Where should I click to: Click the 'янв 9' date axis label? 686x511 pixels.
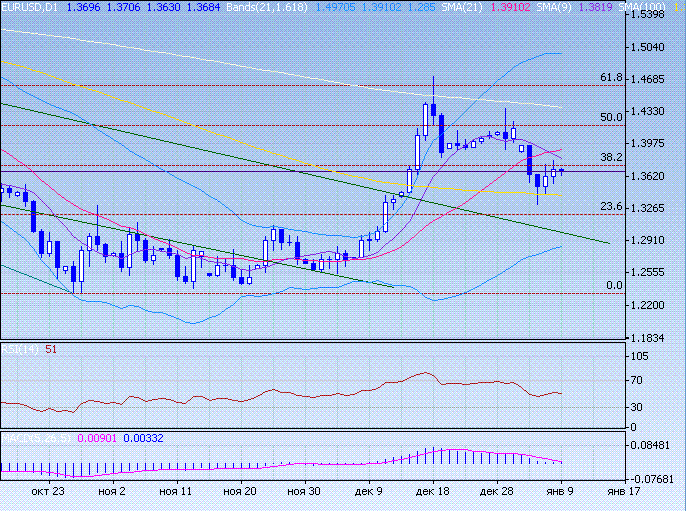click(560, 492)
